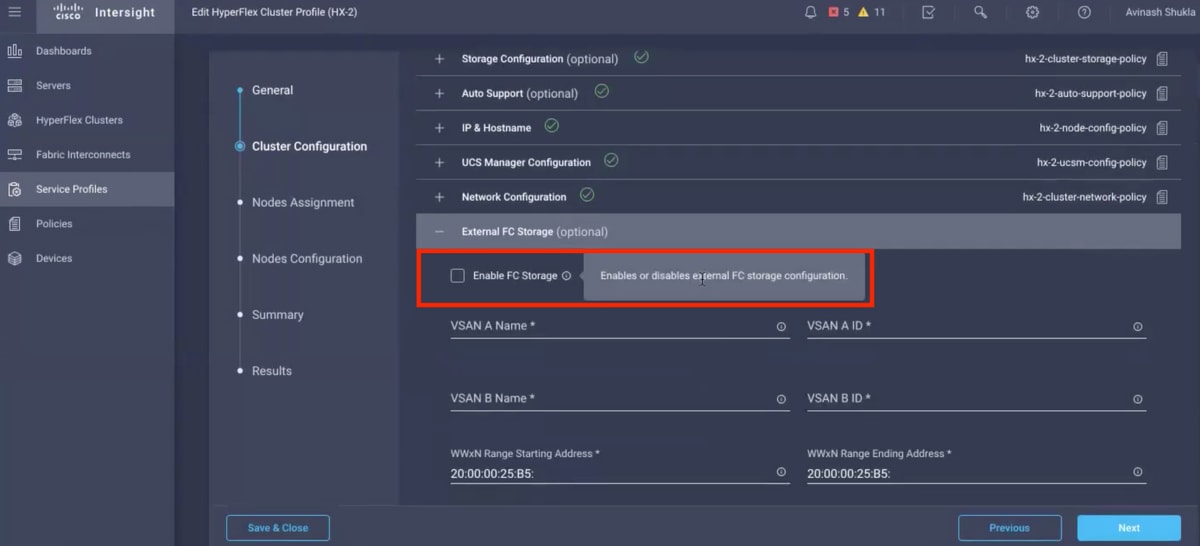Go to the General wizard step
This screenshot has width=1200, height=546.
coord(272,90)
